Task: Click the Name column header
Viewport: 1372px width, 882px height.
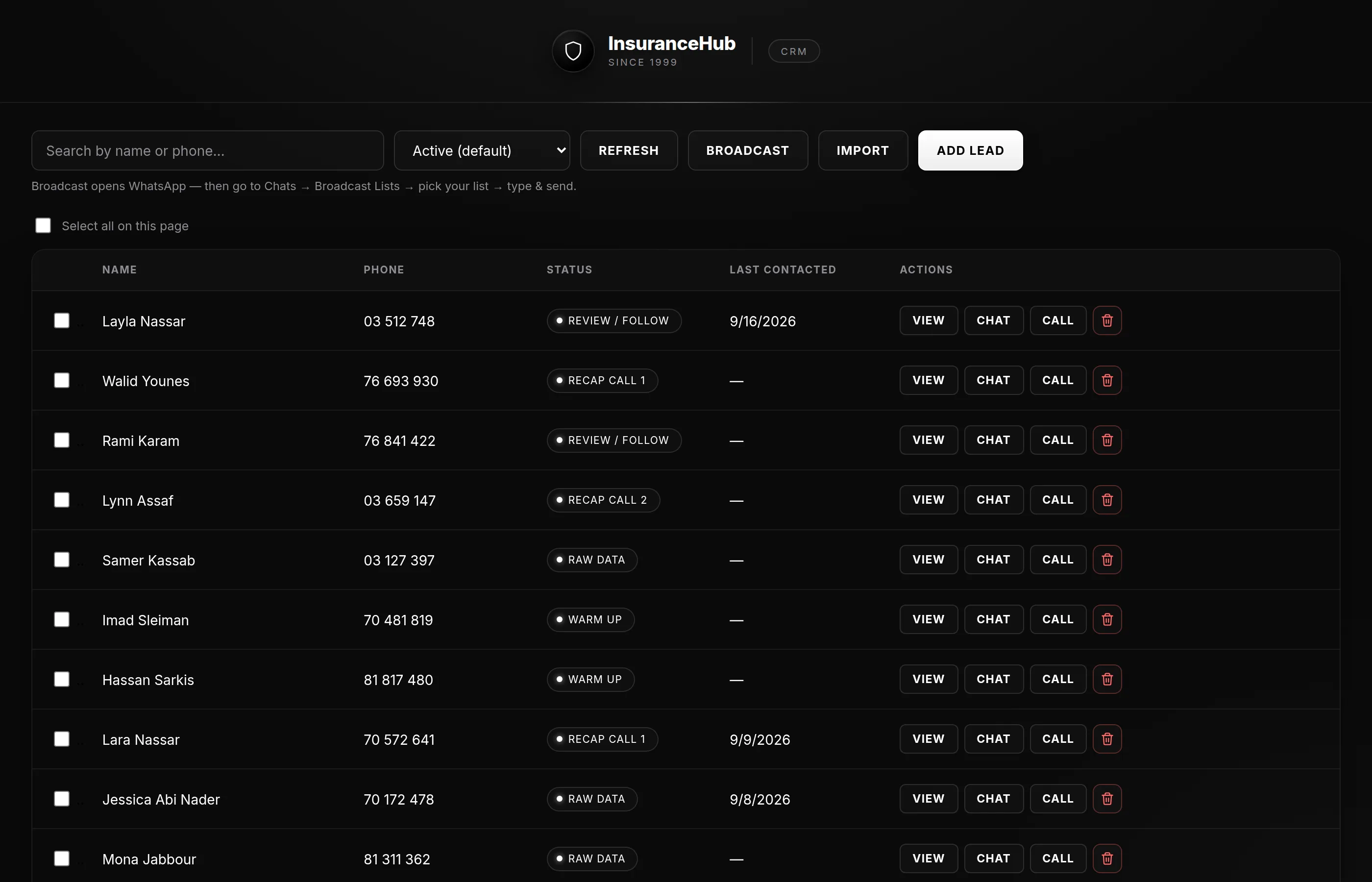Action: [x=119, y=270]
